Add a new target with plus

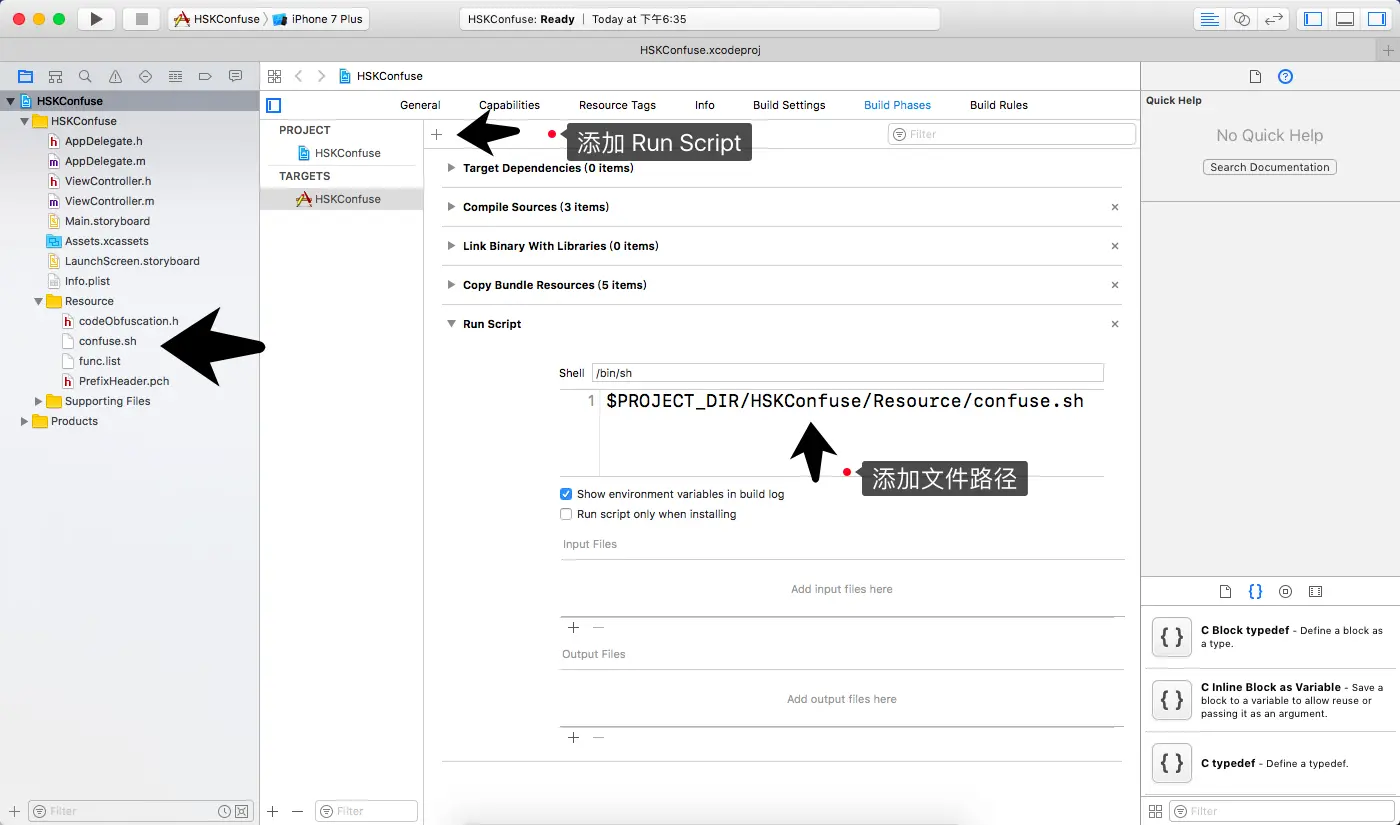point(273,811)
